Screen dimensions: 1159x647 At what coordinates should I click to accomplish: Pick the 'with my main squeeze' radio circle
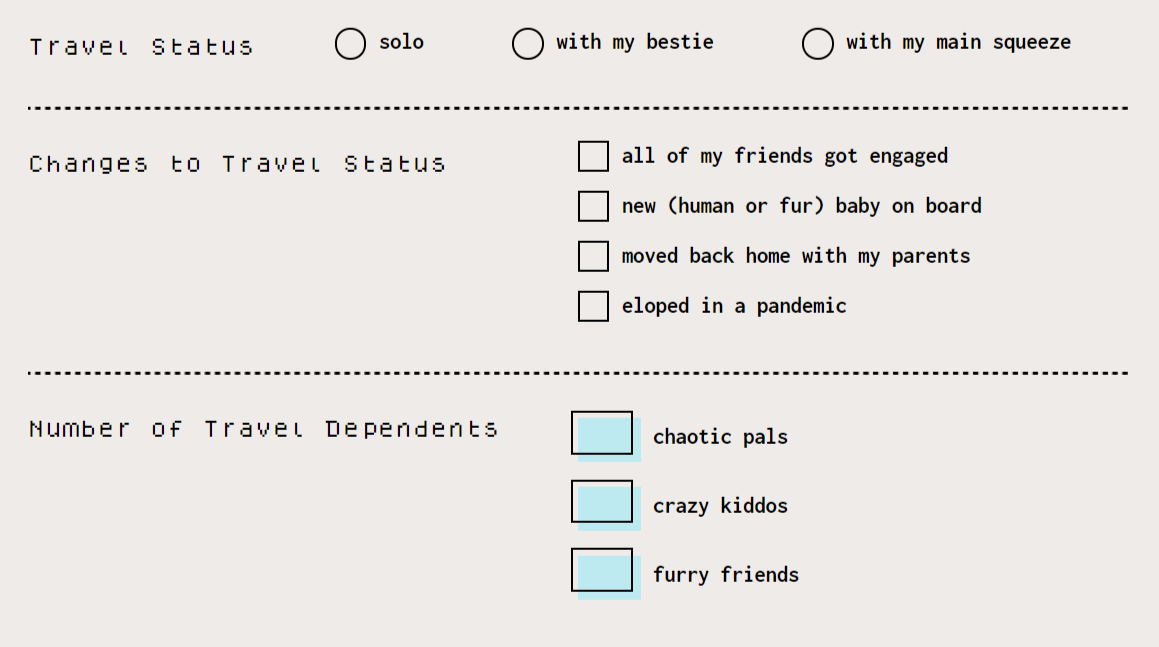tap(817, 44)
